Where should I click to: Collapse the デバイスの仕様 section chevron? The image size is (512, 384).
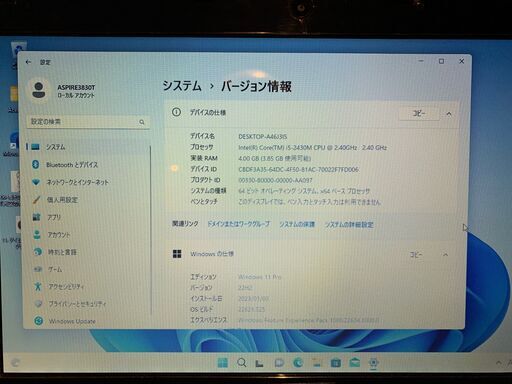pos(449,114)
